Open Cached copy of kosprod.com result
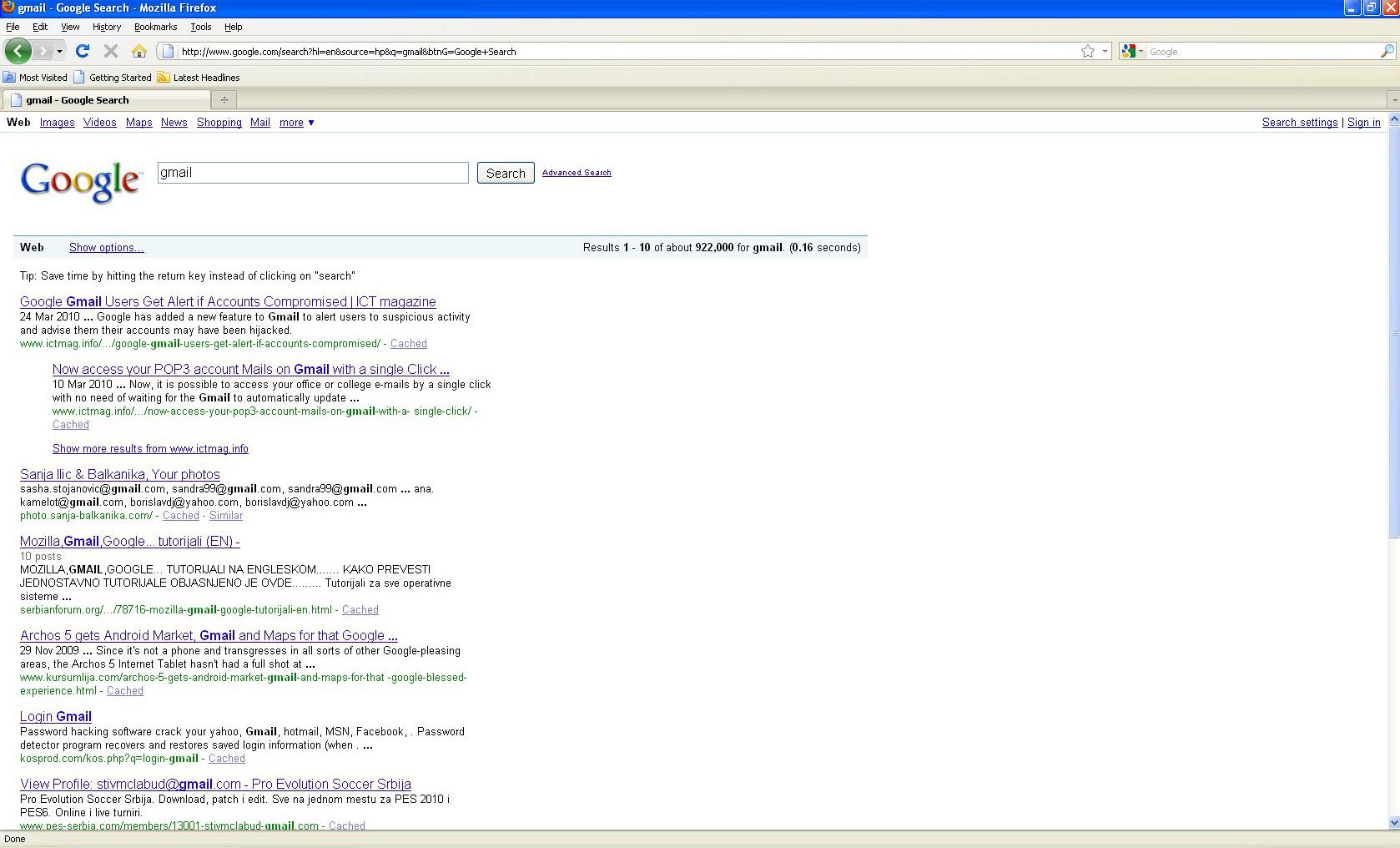 coord(227,759)
